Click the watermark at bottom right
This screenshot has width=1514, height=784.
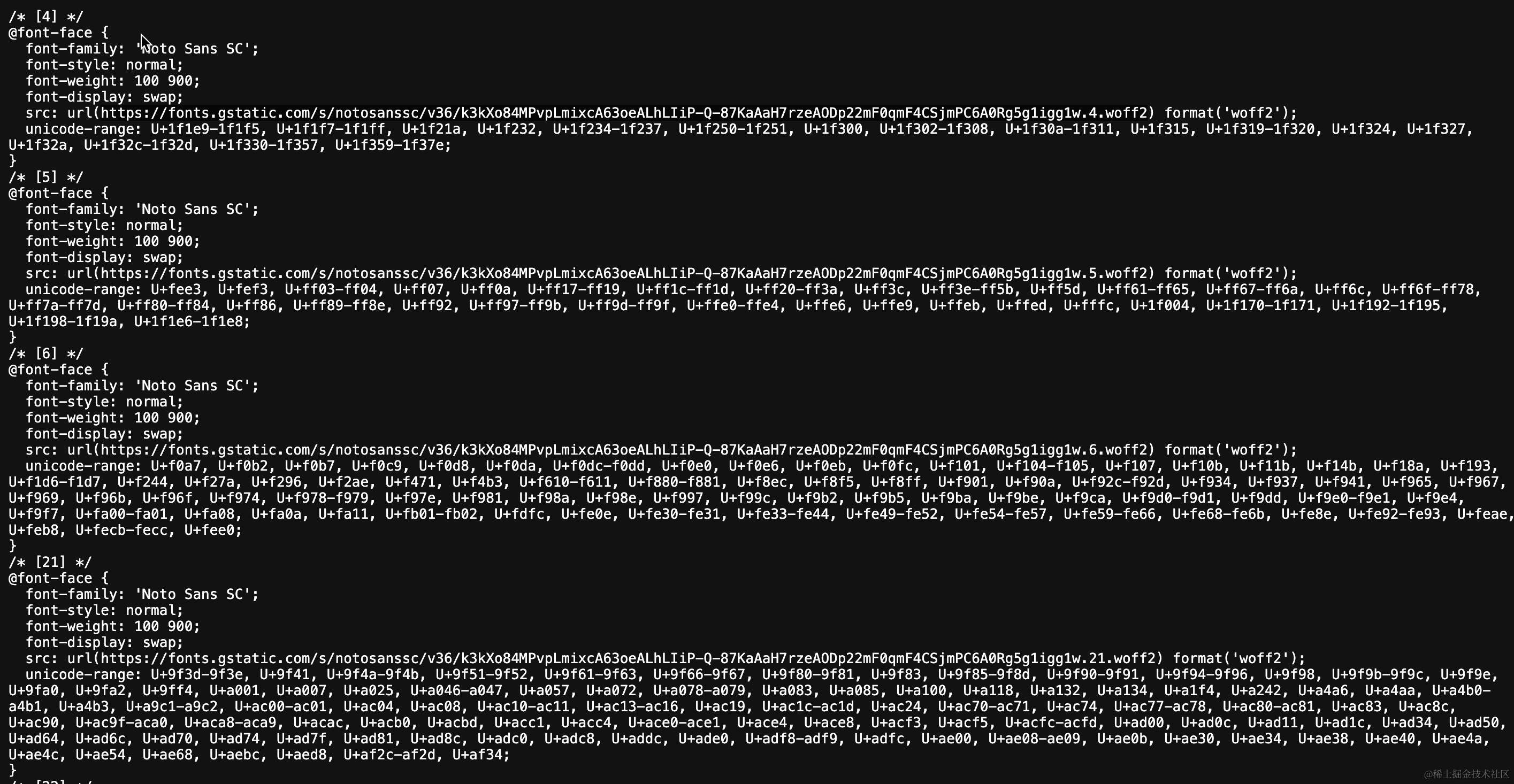[x=1466, y=774]
